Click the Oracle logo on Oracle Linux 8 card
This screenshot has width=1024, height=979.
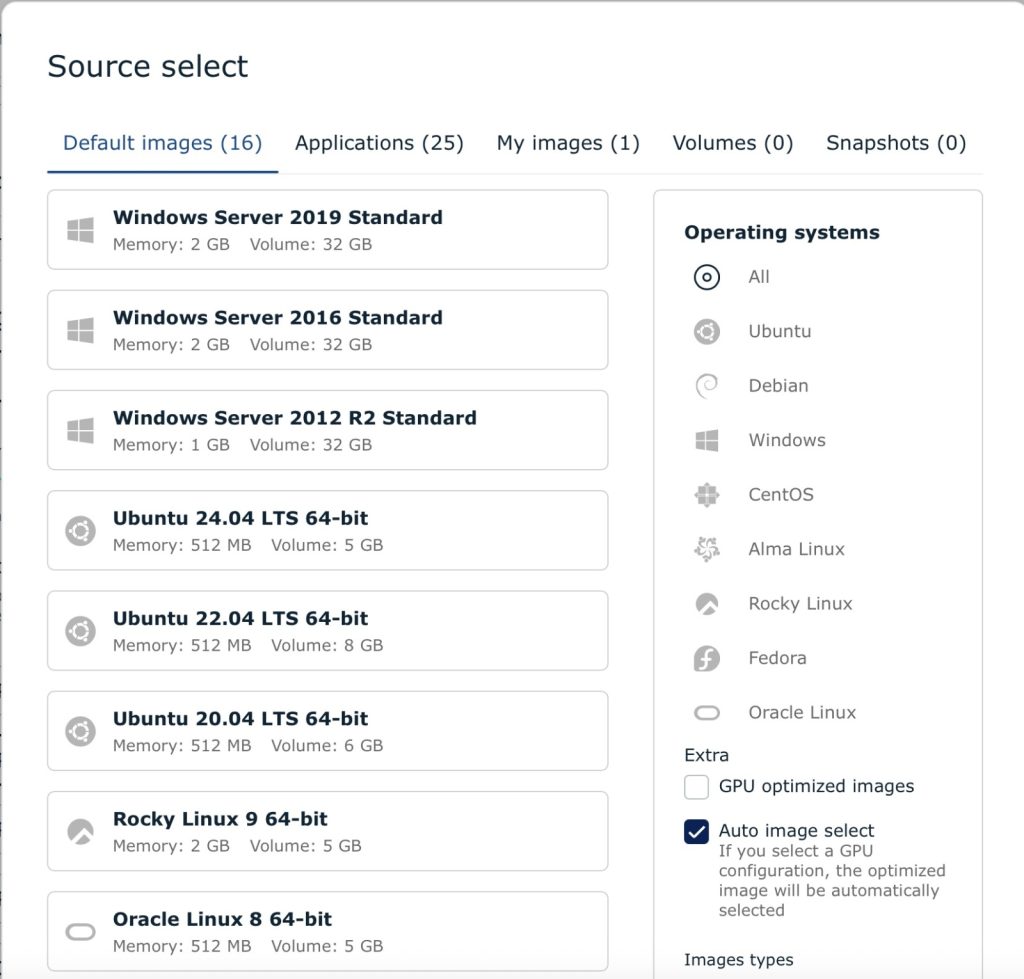click(x=80, y=931)
